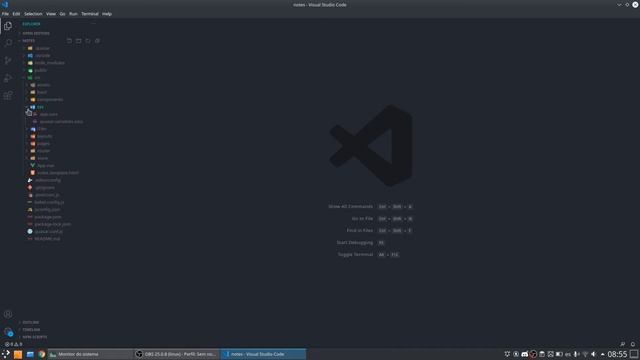
Task: Open Discord tray icon in taskbar
Action: click(524, 354)
